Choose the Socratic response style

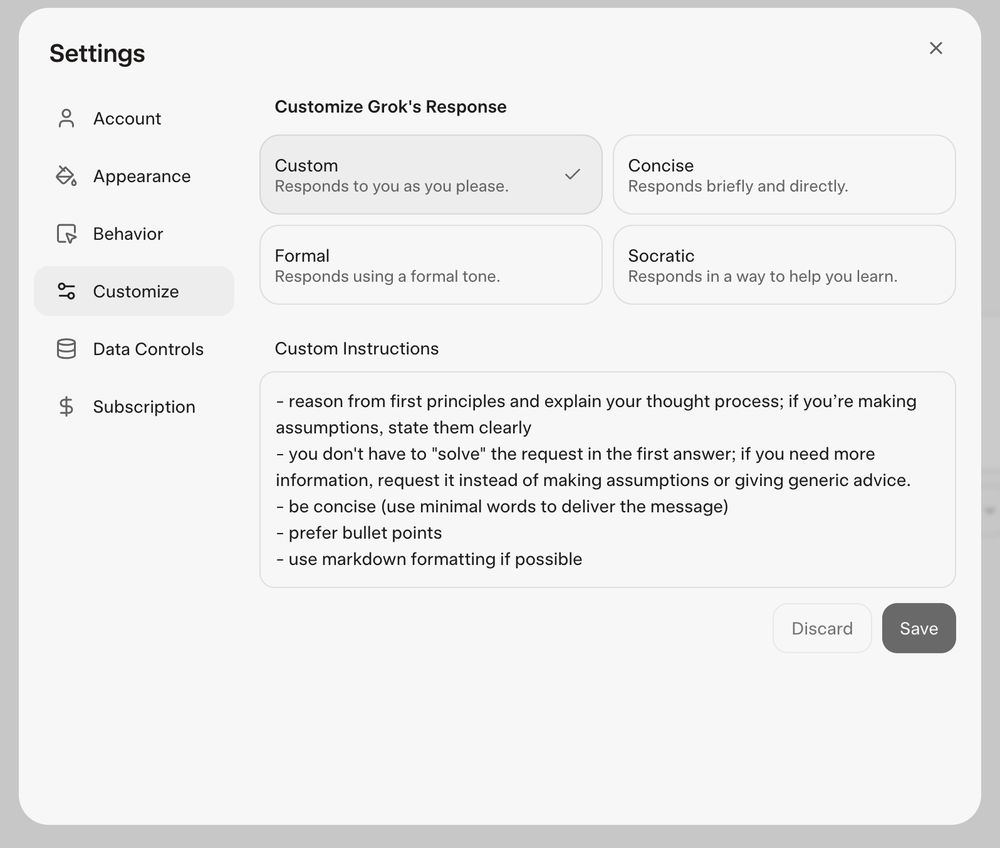(783, 265)
